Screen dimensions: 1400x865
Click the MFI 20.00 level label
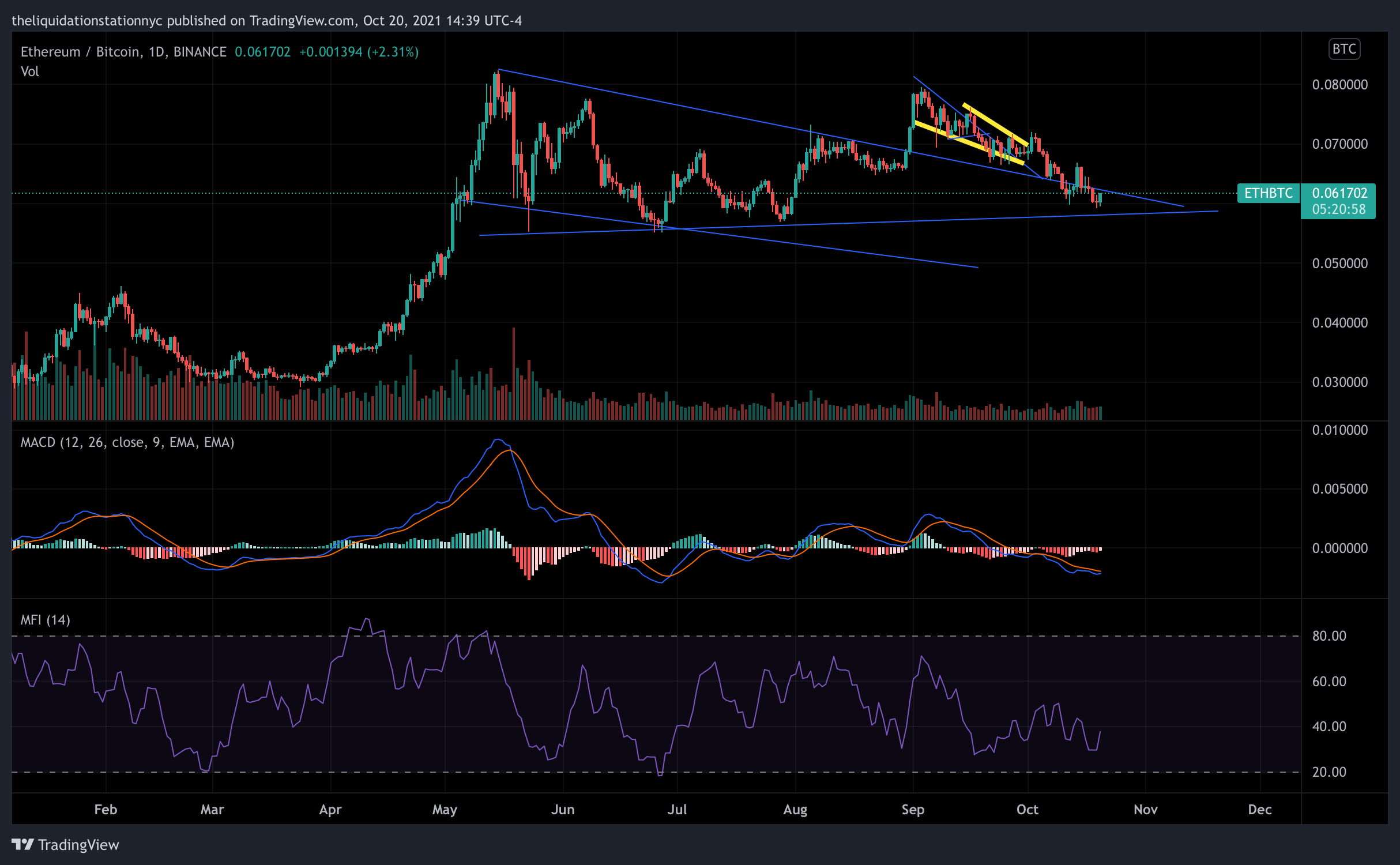pos(1329,772)
